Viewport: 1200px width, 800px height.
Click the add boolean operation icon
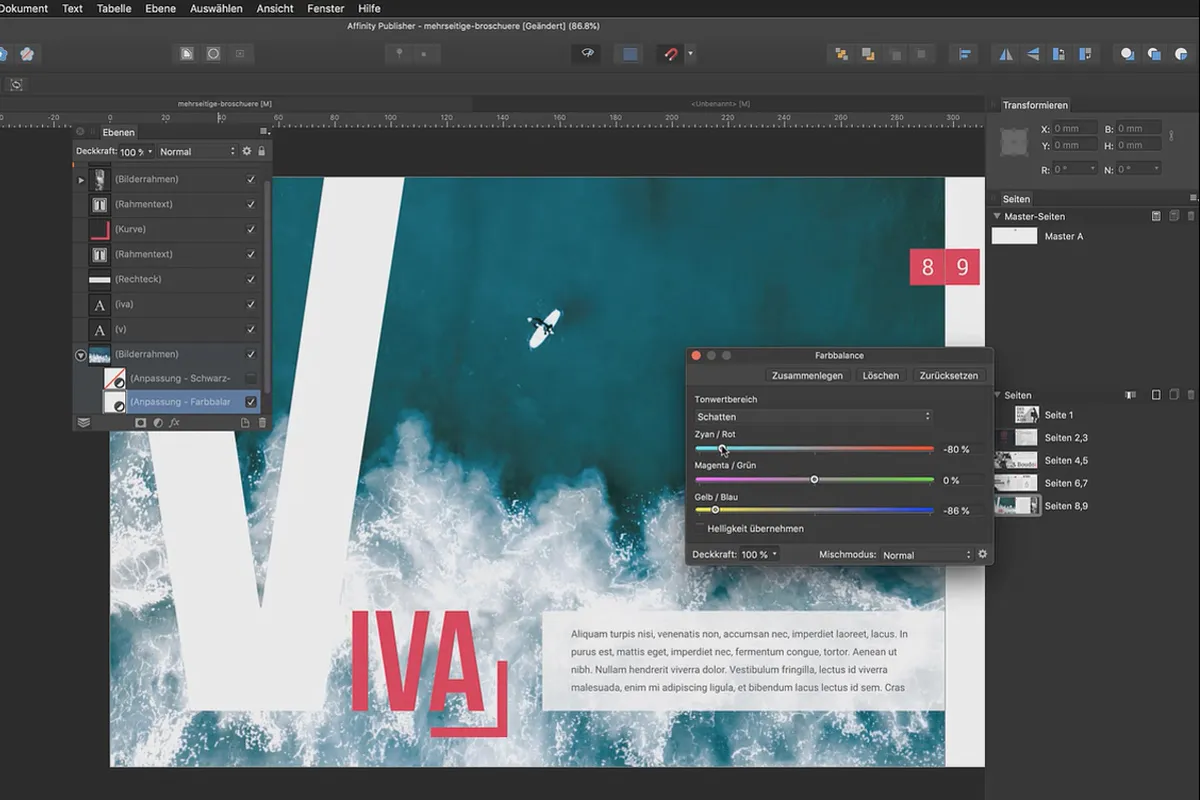pyautogui.click(x=1128, y=54)
